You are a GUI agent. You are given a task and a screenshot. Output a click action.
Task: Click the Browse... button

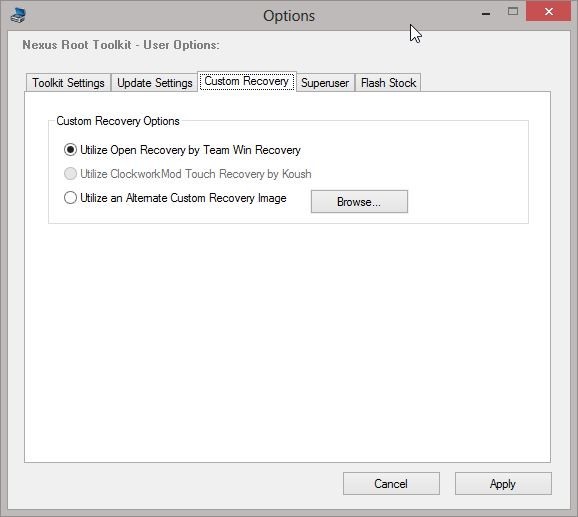point(359,202)
